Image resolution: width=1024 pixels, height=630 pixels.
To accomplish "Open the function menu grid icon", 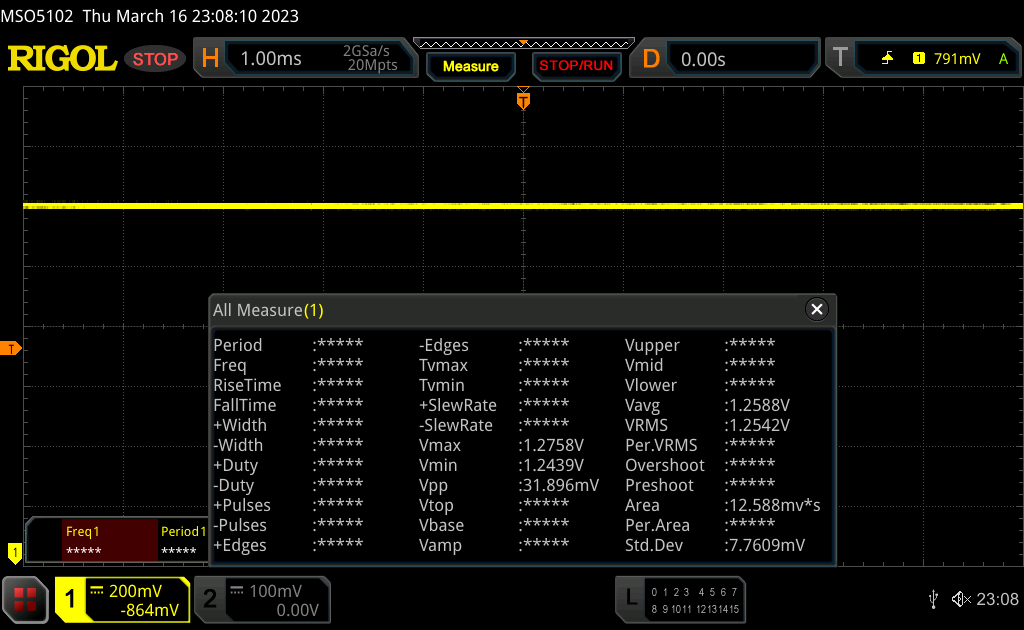I will pos(26,599).
